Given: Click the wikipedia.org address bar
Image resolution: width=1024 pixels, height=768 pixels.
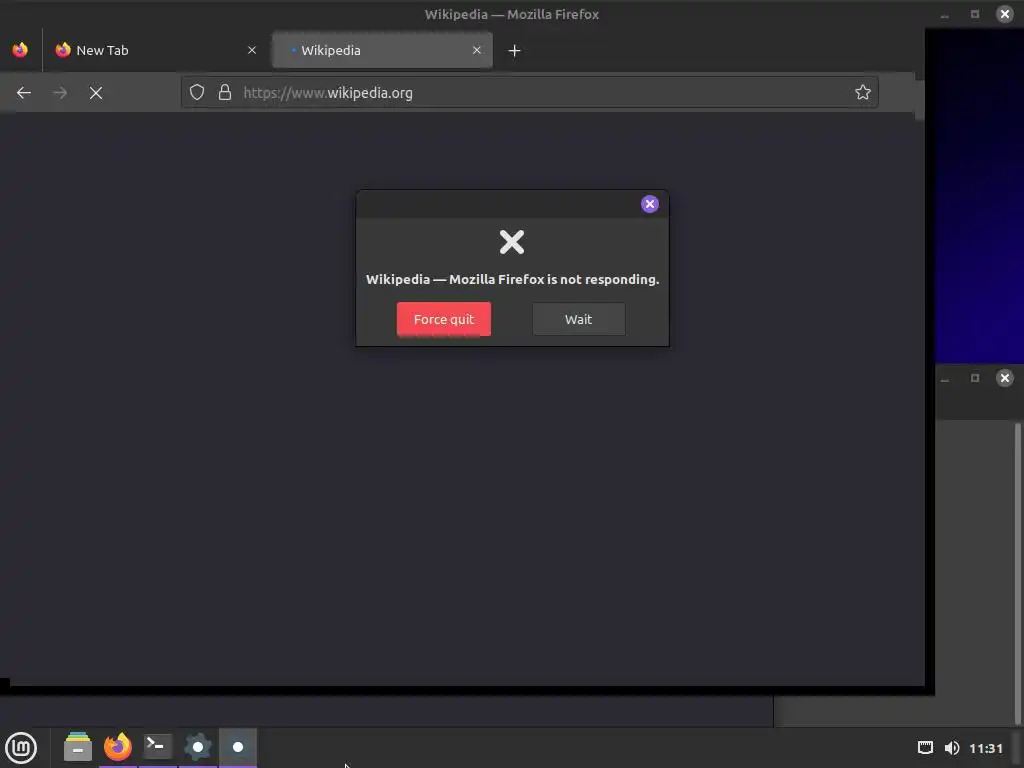Looking at the screenshot, I should pos(530,93).
